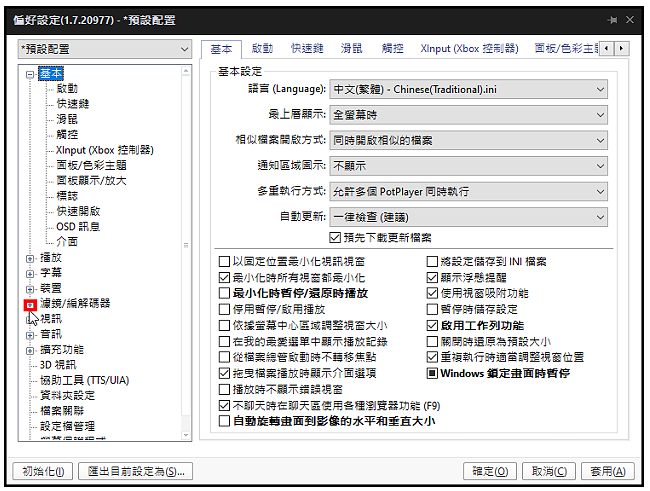The width and height of the screenshot is (650, 491).
Task: Open the 多重執行方式 dropdown
Action: pyautogui.click(x=468, y=192)
